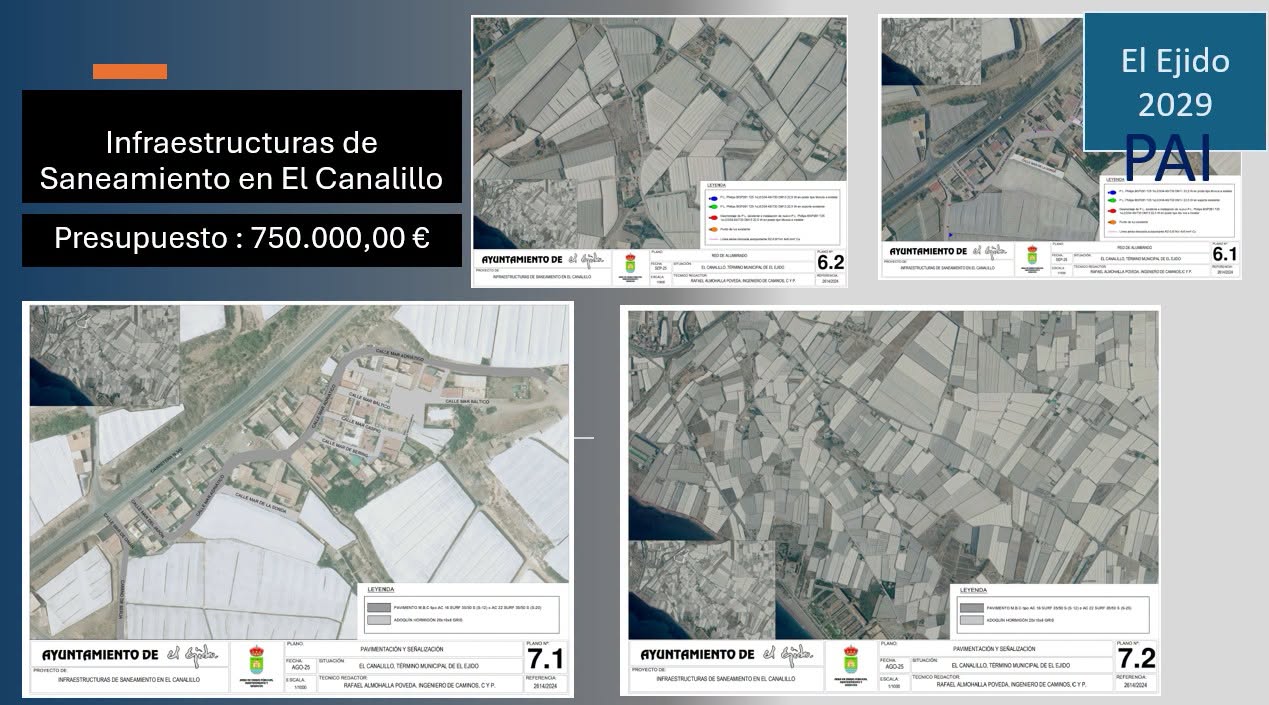
Task: Click 'EL CANALILLO, TÉRMINO MUNICIPAL DE EL EJIDO' in plan 7.1
Action: pyautogui.click(x=418, y=664)
